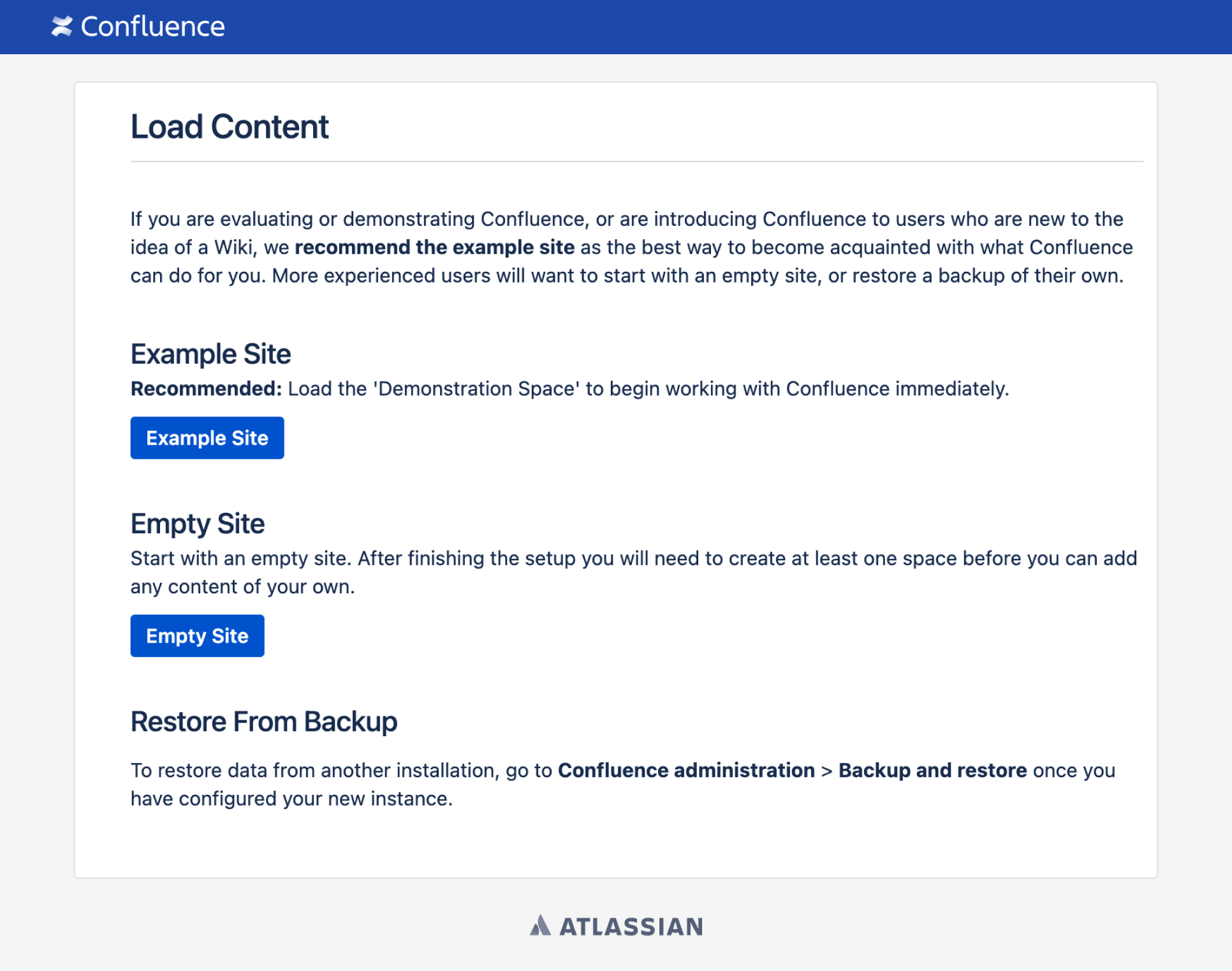Screen dimensions: 1232x971
Task: Click bold 'Backup and restore' text
Action: click(x=932, y=771)
